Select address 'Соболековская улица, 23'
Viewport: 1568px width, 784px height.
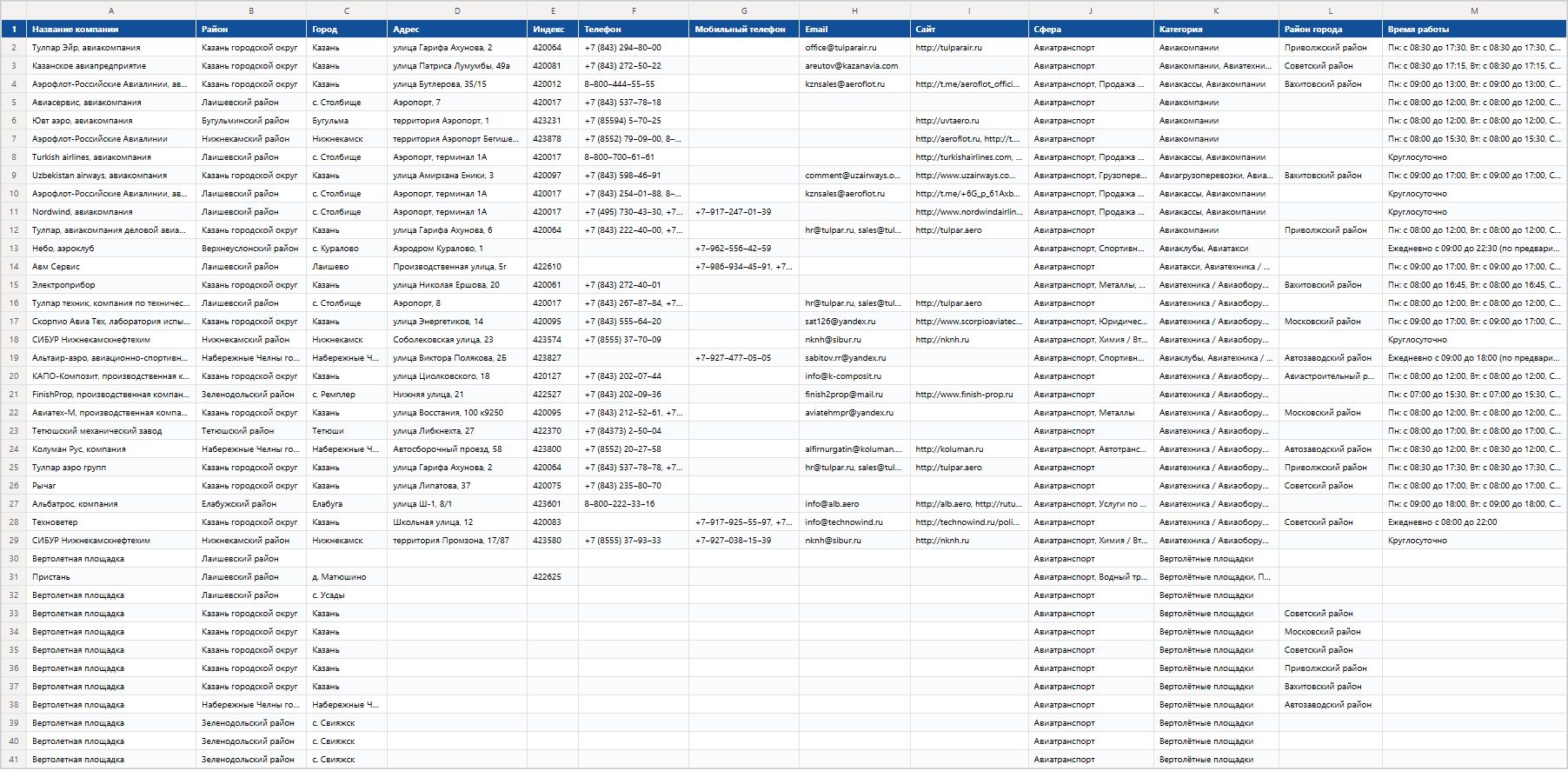click(x=457, y=340)
